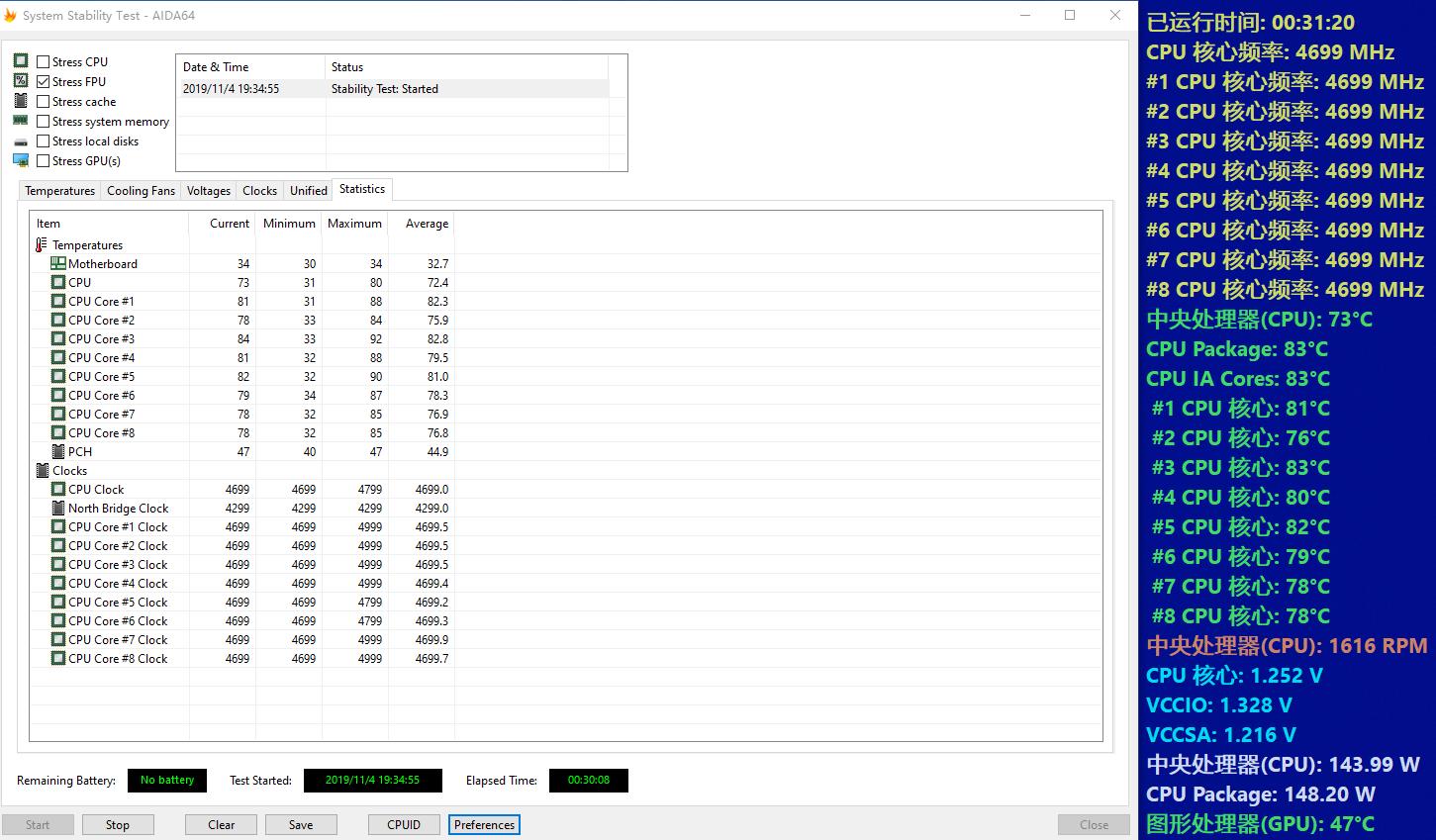This screenshot has height=840, width=1436.
Task: Click the AIDA64 flame icon in title bar
Action: tap(10, 15)
